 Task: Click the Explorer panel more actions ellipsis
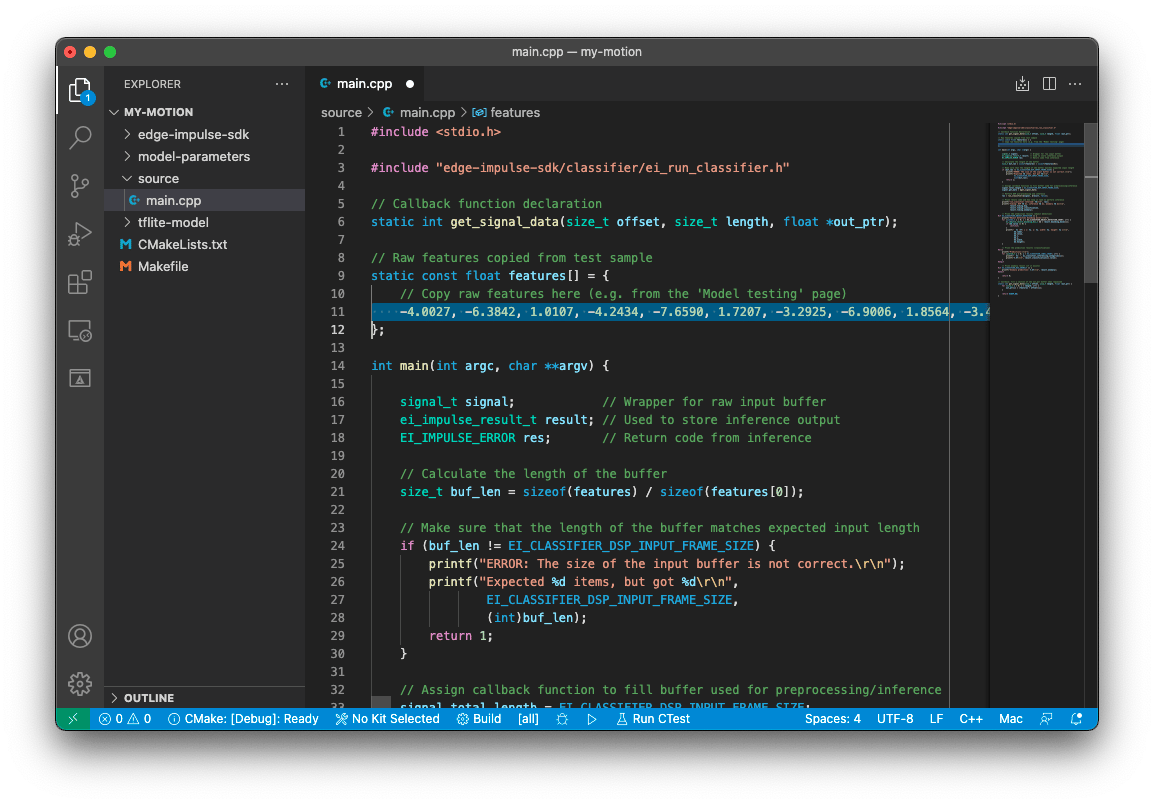click(x=282, y=84)
